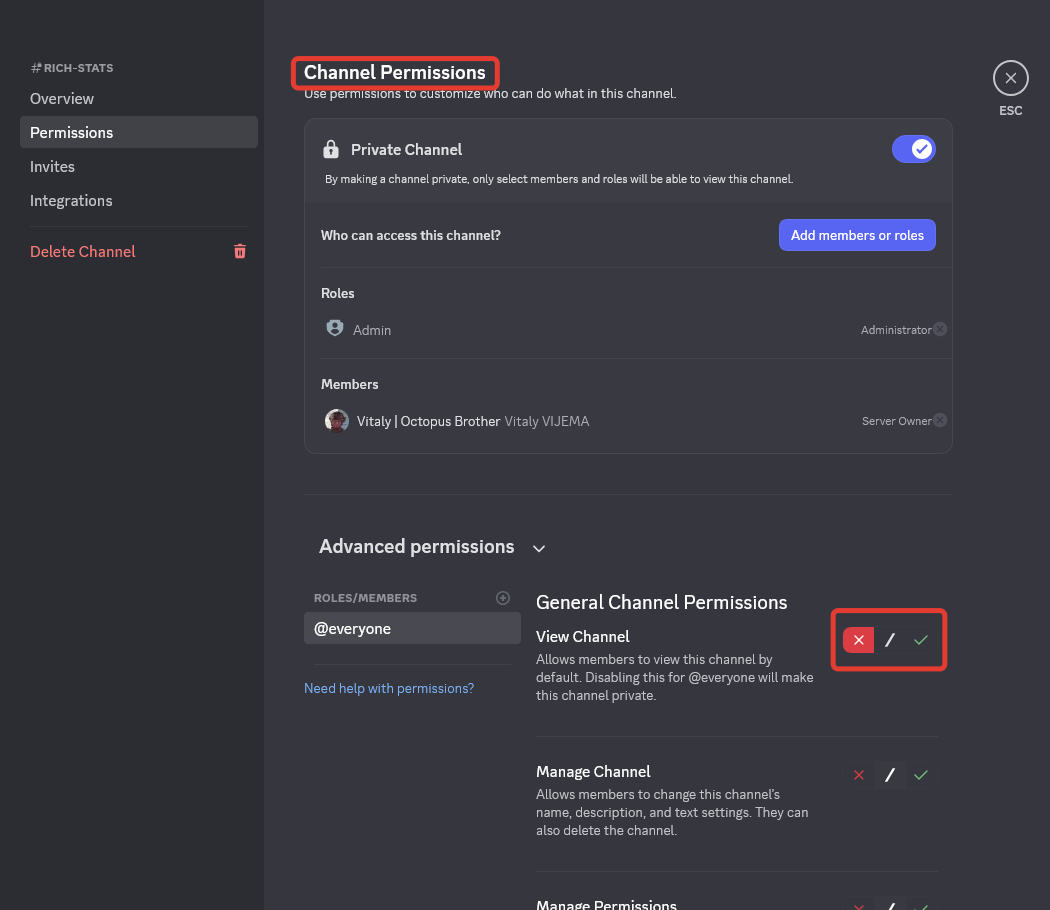Open the Need help with permissions link
This screenshot has height=910, width=1050.
pos(389,688)
